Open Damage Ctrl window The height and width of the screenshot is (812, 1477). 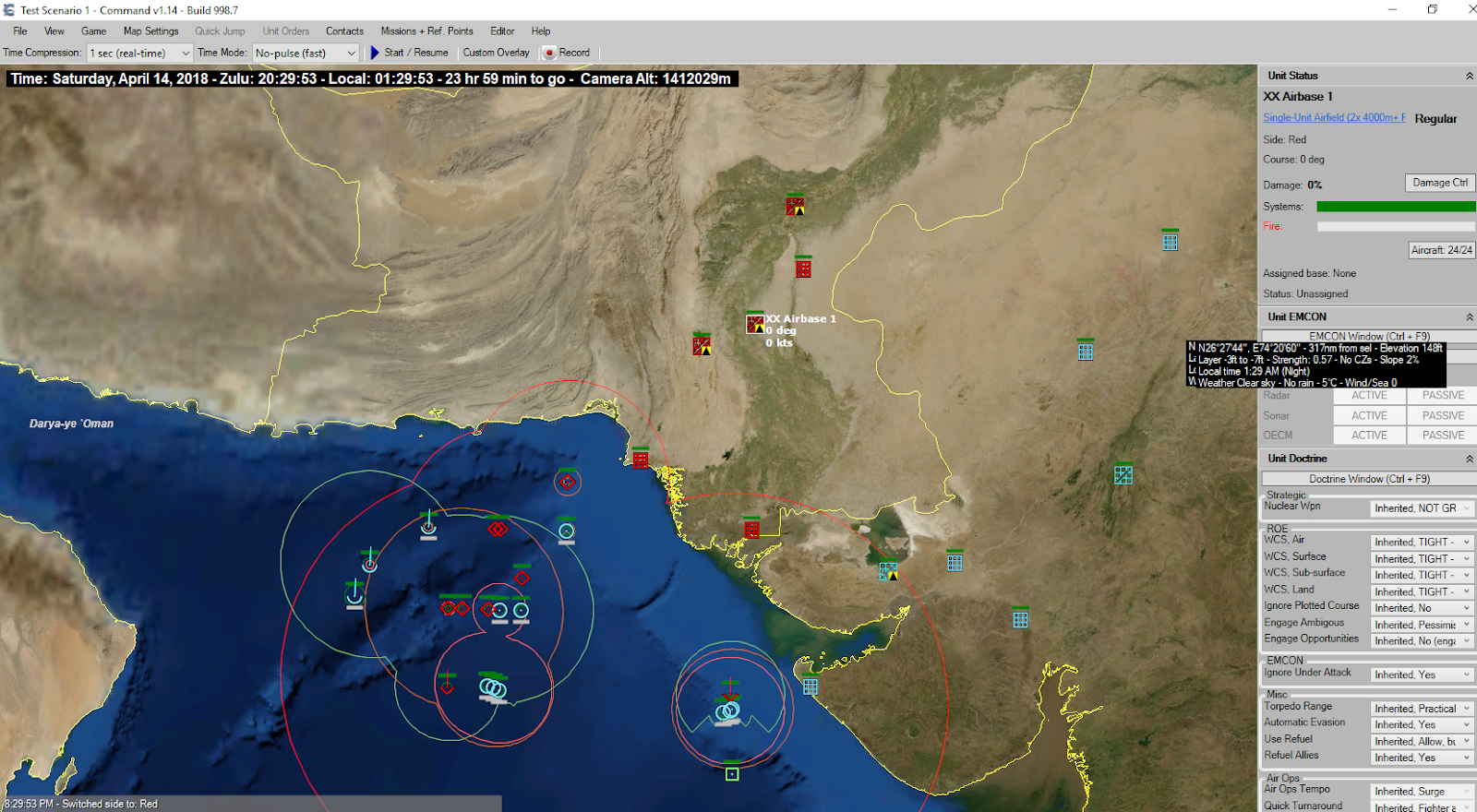pos(1440,183)
